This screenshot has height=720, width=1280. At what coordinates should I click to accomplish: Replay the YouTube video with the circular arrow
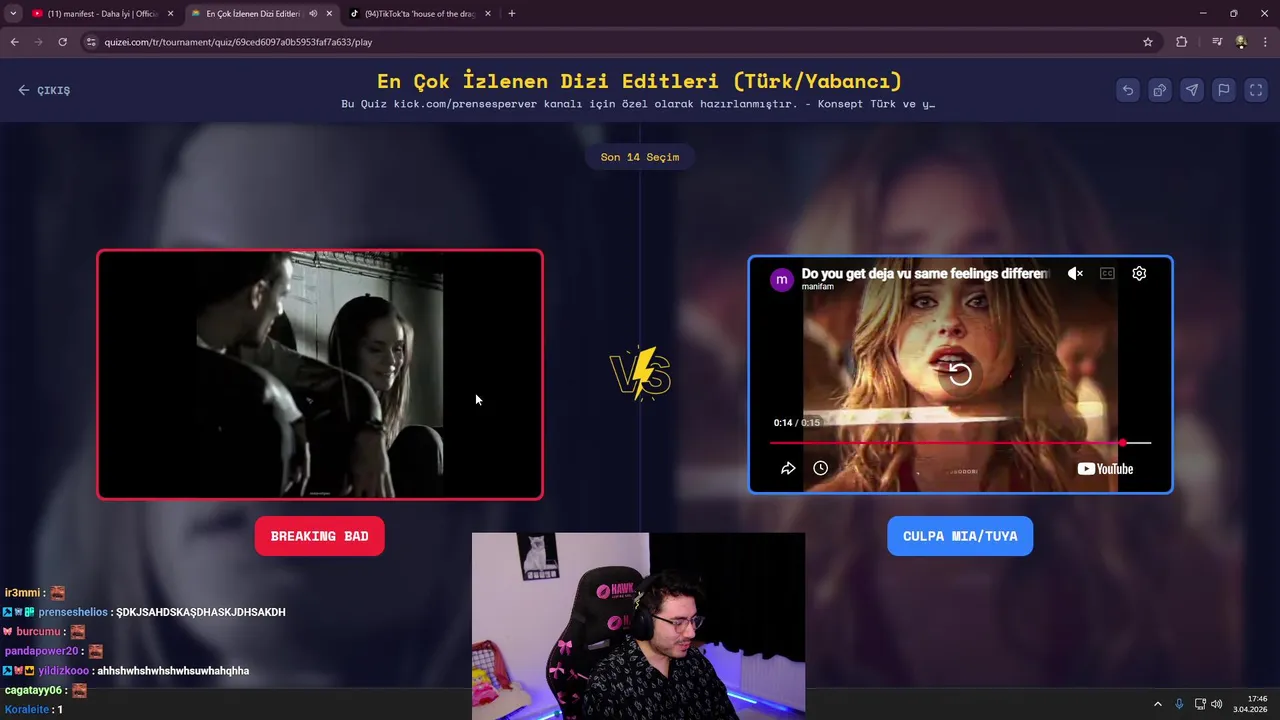960,374
